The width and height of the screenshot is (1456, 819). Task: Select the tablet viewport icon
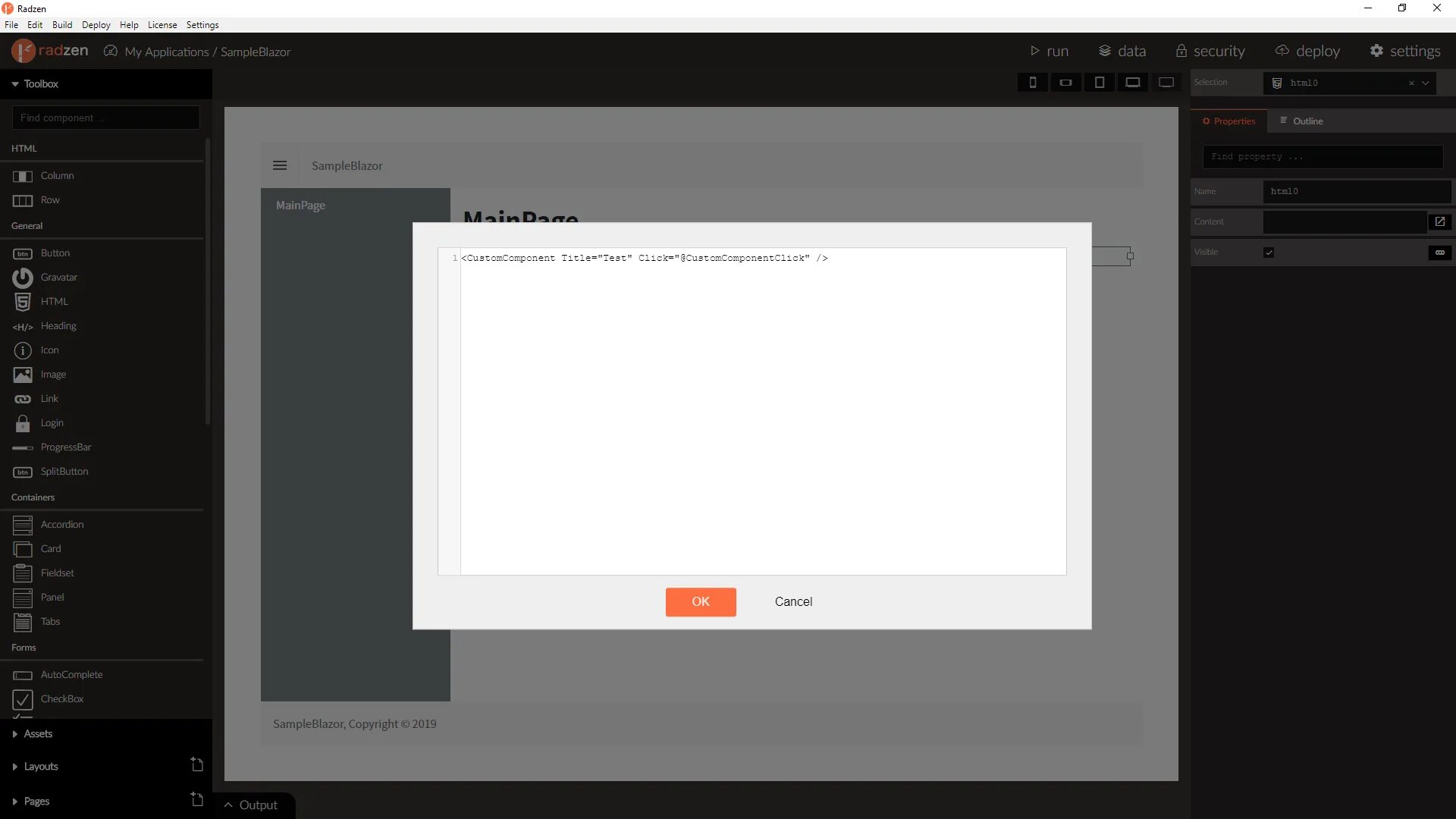tap(1098, 82)
